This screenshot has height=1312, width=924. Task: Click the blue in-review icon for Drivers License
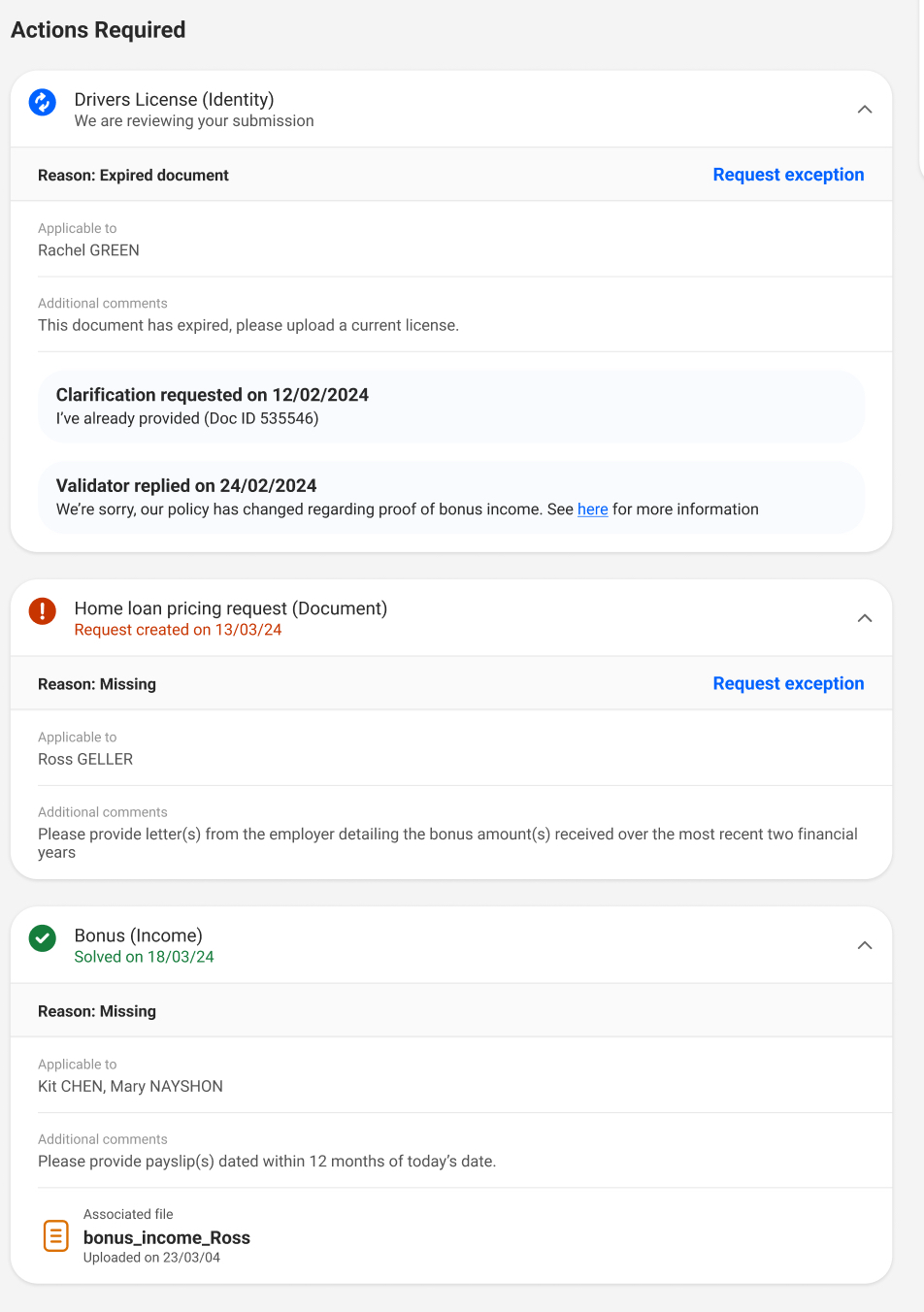tap(43, 102)
